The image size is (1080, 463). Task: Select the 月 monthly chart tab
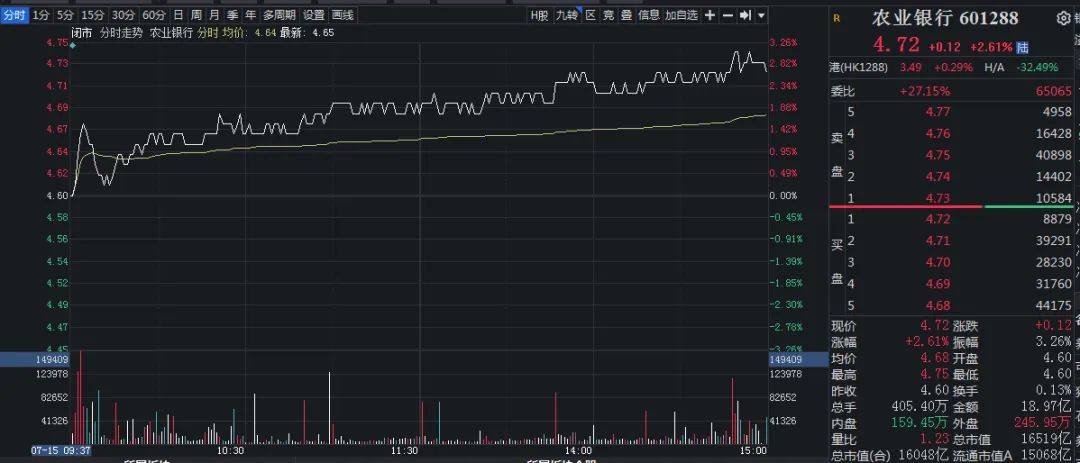point(214,14)
